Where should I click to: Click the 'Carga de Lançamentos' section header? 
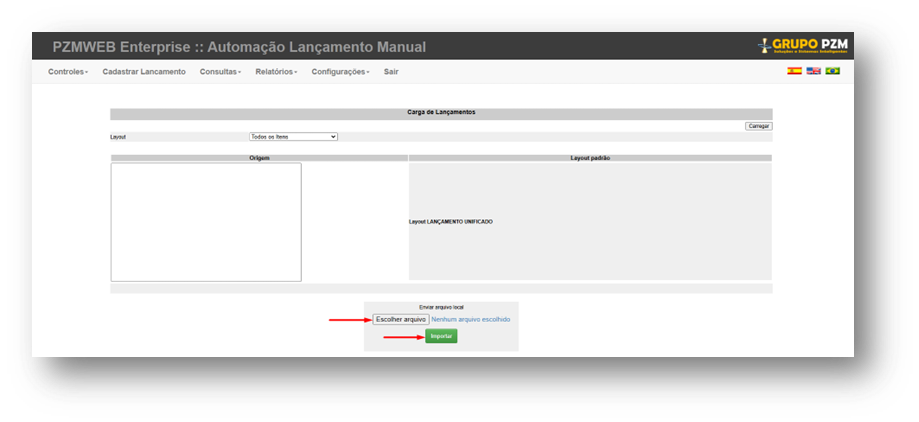click(441, 113)
